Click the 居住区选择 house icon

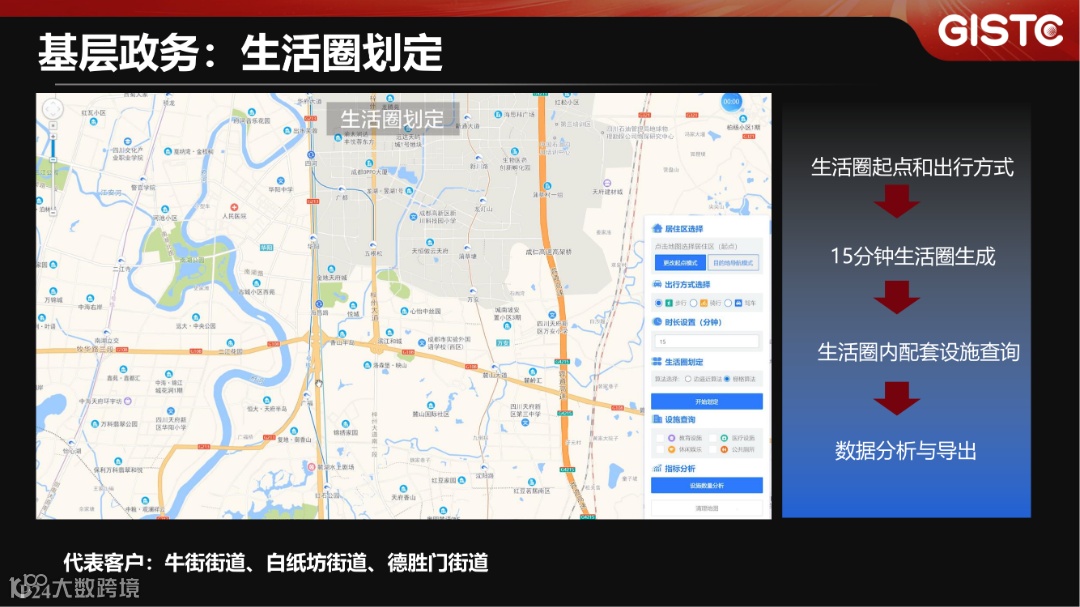[657, 228]
